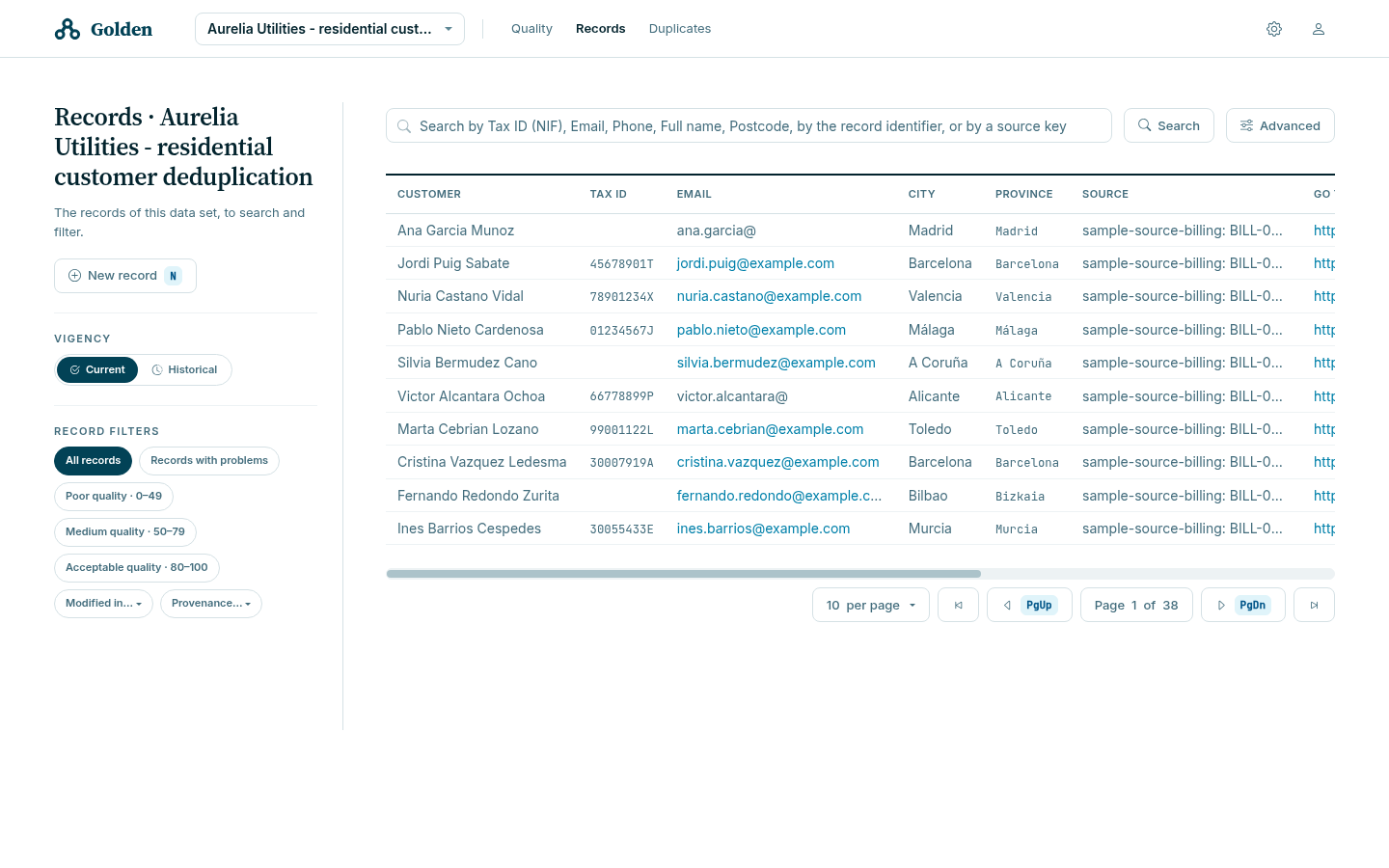
Task: Click the Málaga city cell
Action: point(932,330)
